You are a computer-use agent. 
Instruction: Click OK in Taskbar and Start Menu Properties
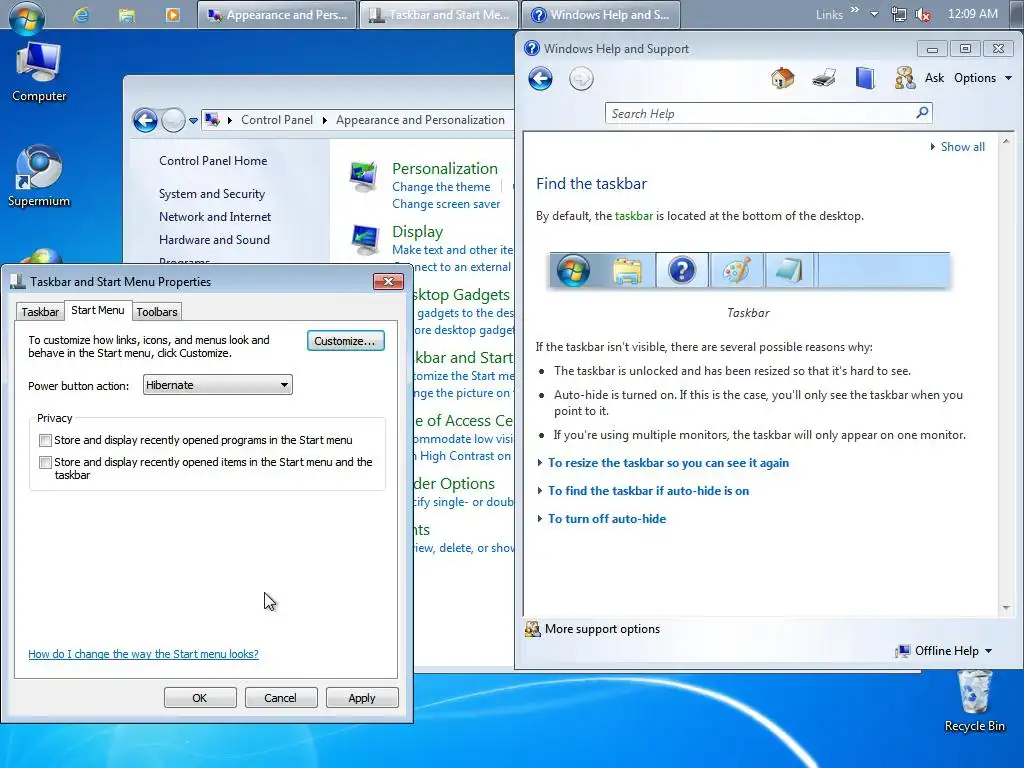[200, 697]
